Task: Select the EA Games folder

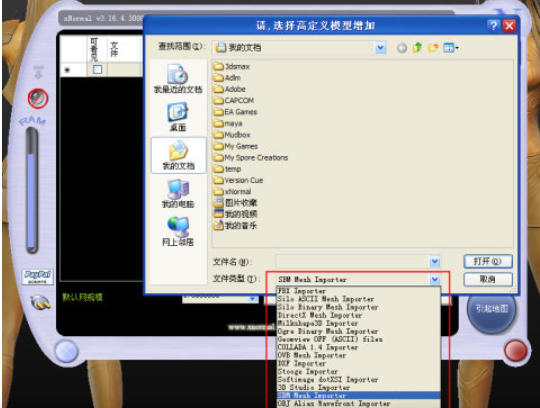Action: (235, 112)
